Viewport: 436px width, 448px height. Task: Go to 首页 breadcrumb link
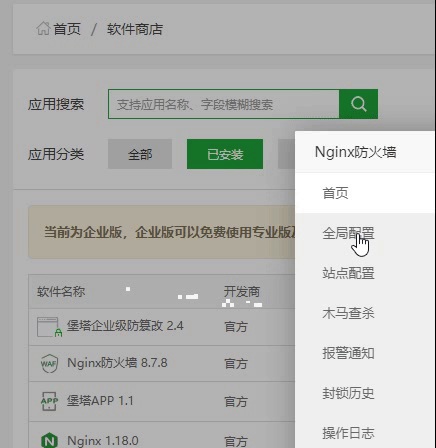tap(67, 29)
